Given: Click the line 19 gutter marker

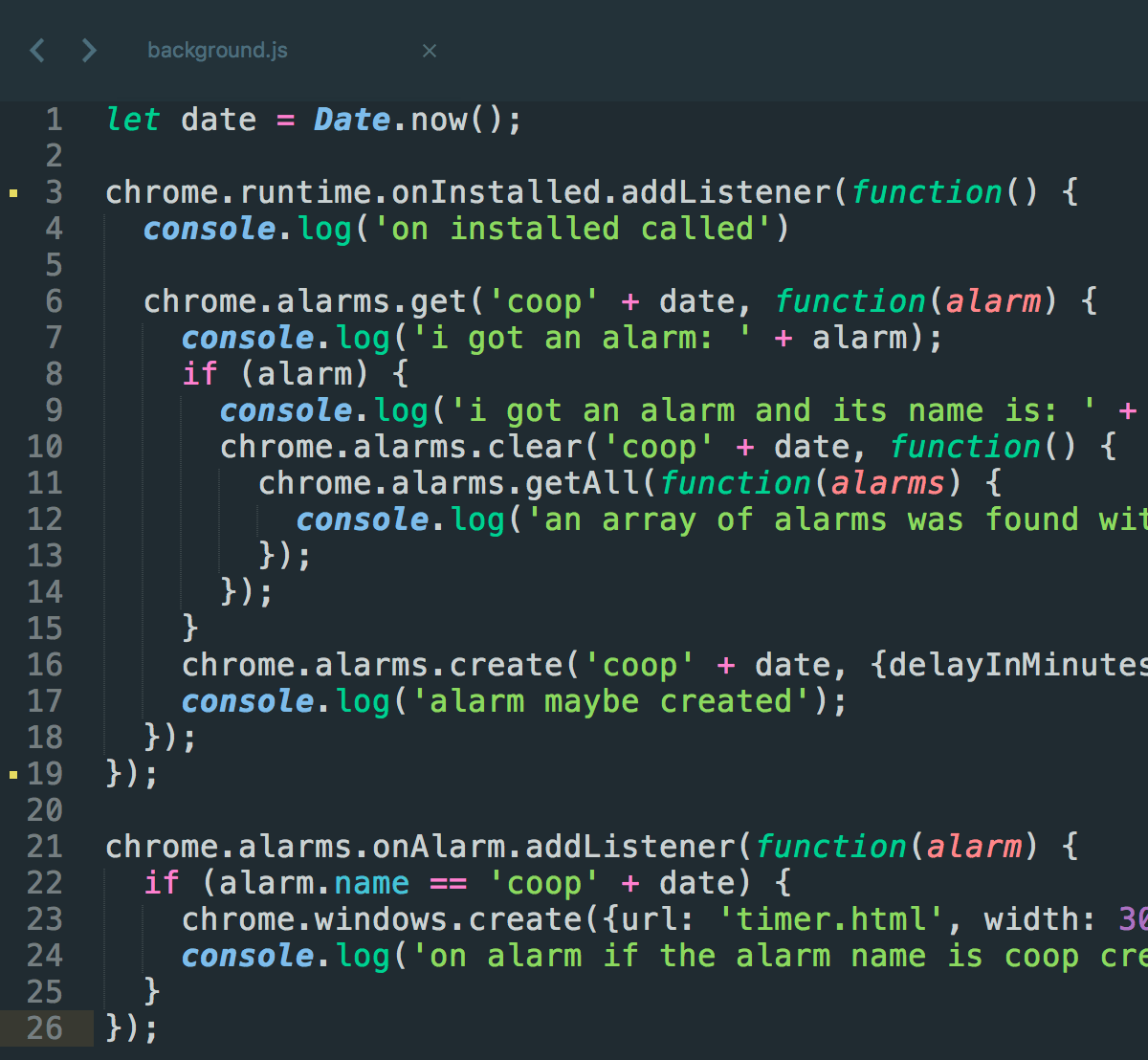Looking at the screenshot, I should pos(13,775).
